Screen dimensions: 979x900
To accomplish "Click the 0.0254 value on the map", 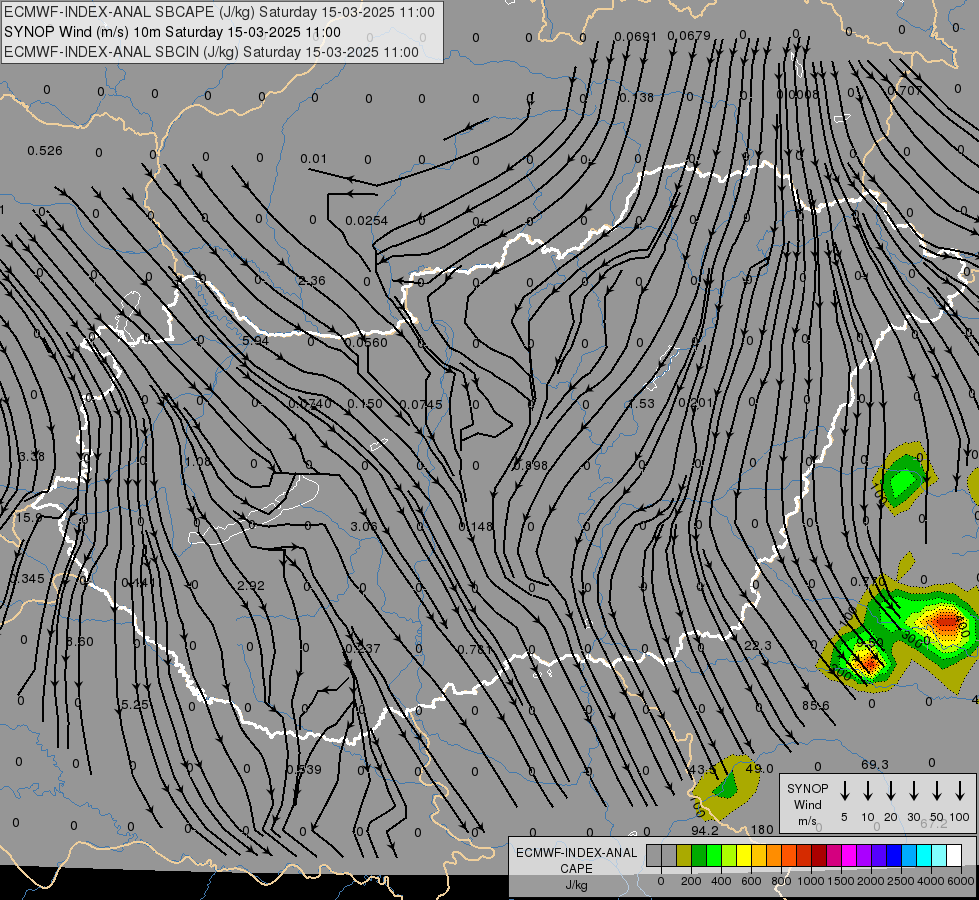I will pyautogui.click(x=367, y=220).
